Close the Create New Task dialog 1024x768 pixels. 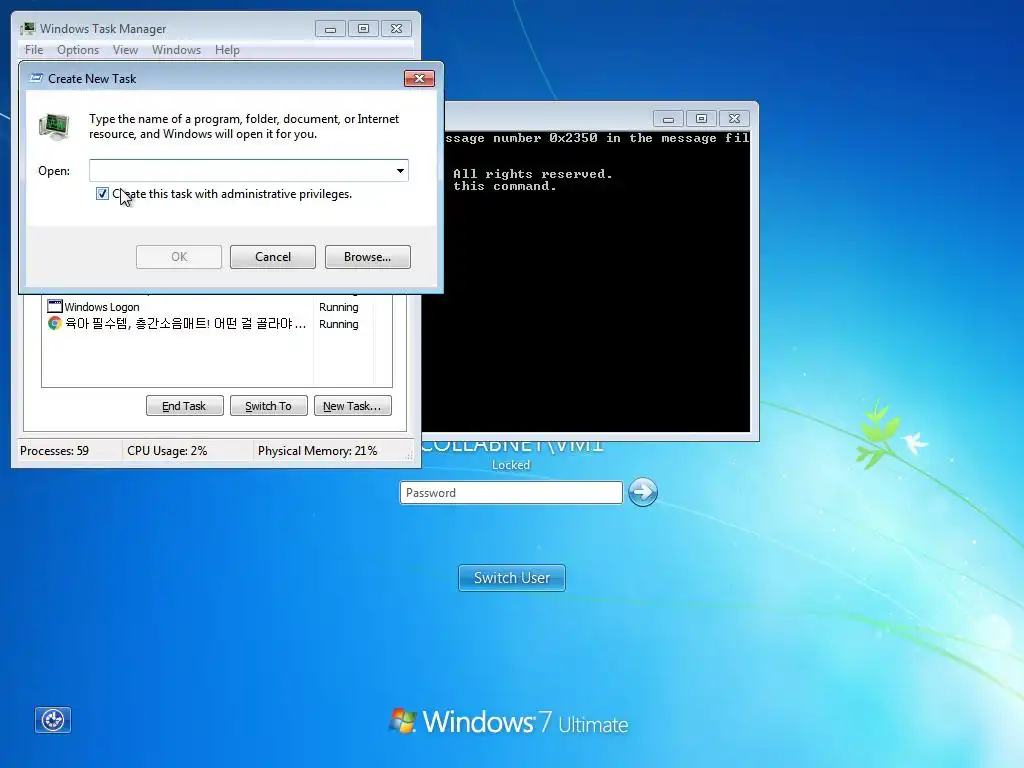(x=419, y=78)
